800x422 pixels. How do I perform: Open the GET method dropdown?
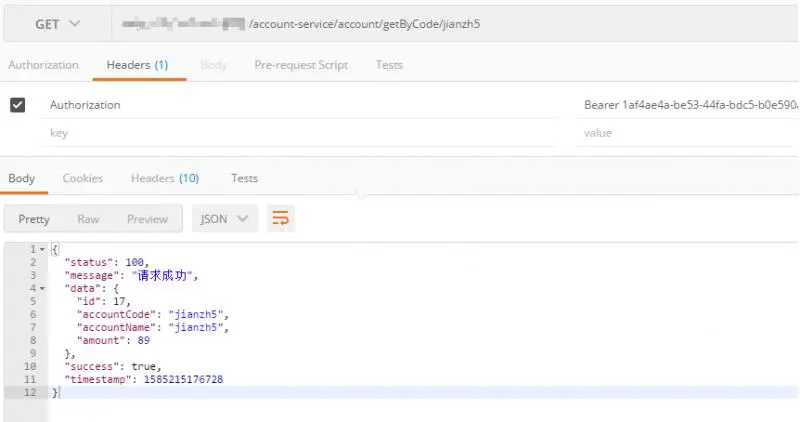pyautogui.click(x=57, y=24)
